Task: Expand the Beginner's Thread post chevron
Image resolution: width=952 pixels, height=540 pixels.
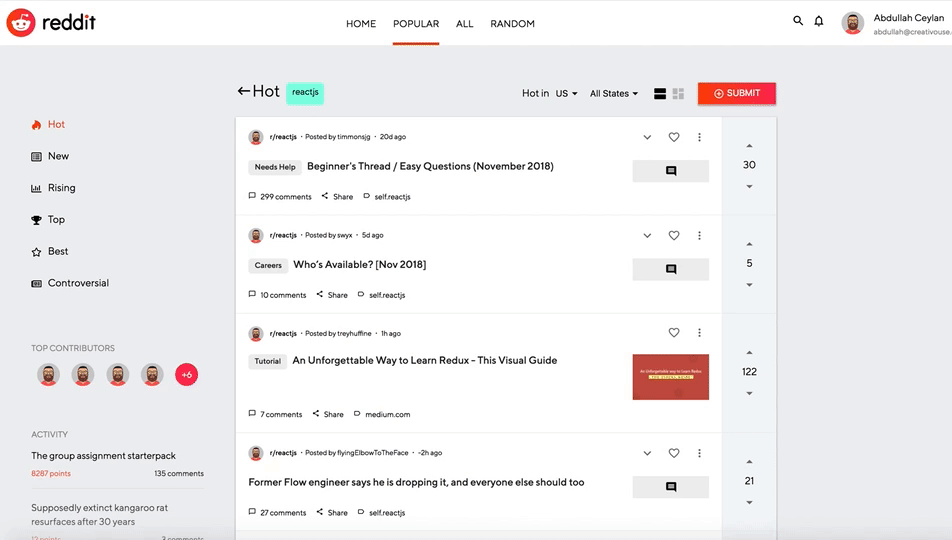Action: (647, 137)
